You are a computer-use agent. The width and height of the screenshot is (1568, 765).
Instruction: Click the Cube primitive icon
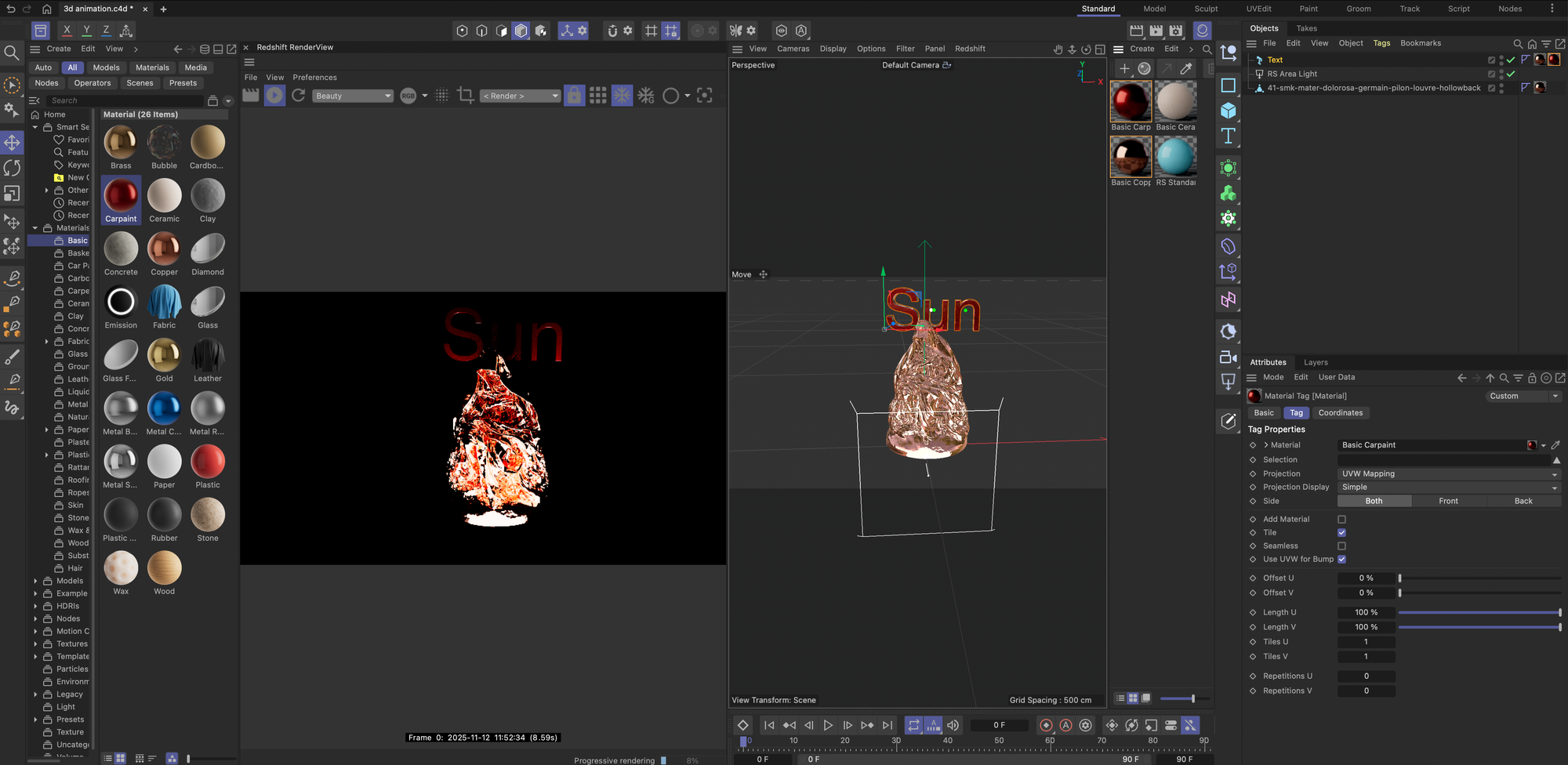[x=1229, y=111]
